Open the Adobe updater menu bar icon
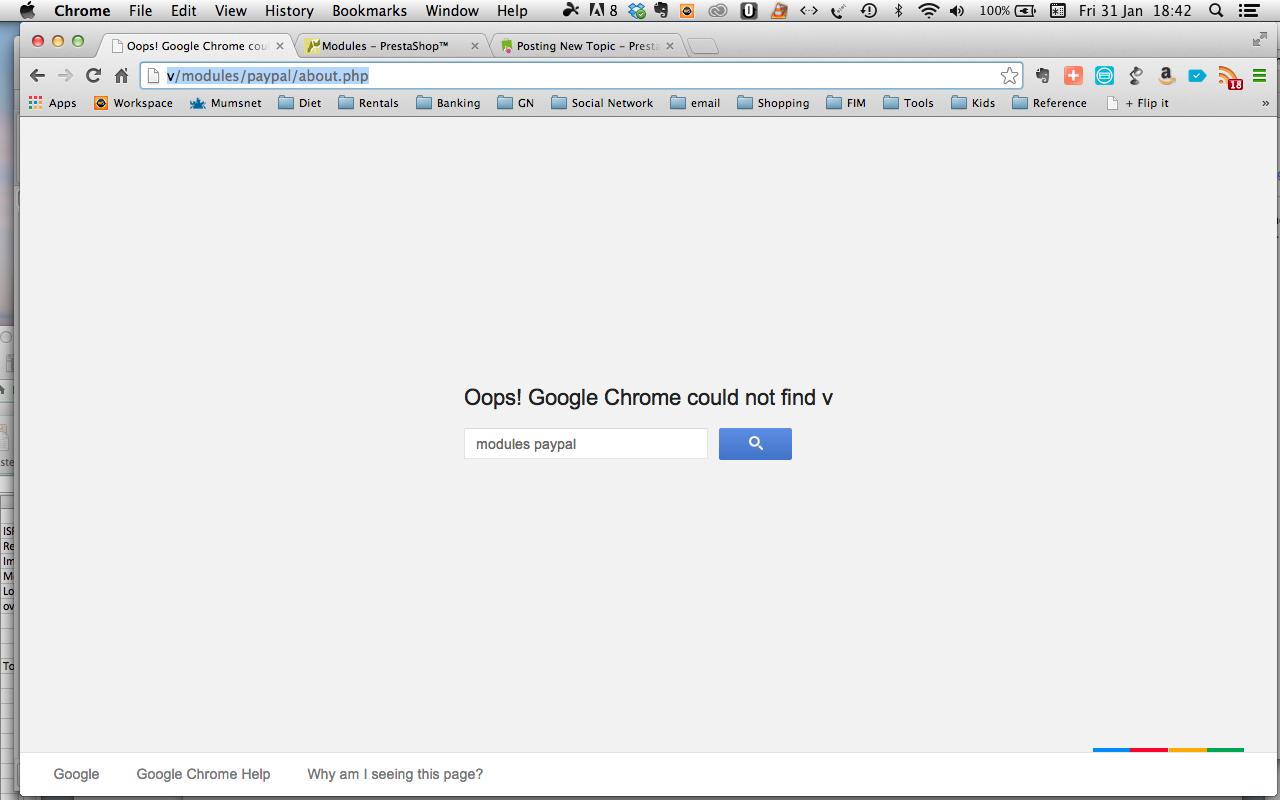The width and height of the screenshot is (1280, 800). [x=602, y=11]
